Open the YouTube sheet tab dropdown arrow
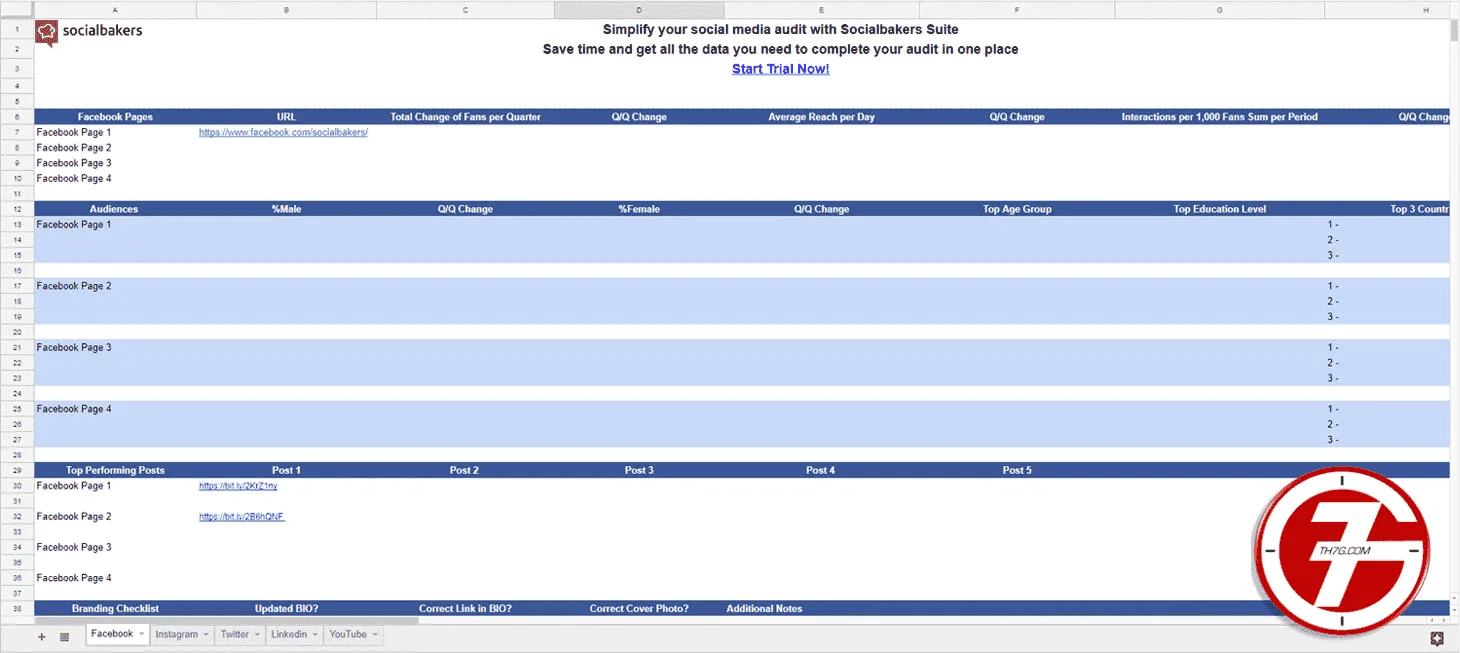 375,635
